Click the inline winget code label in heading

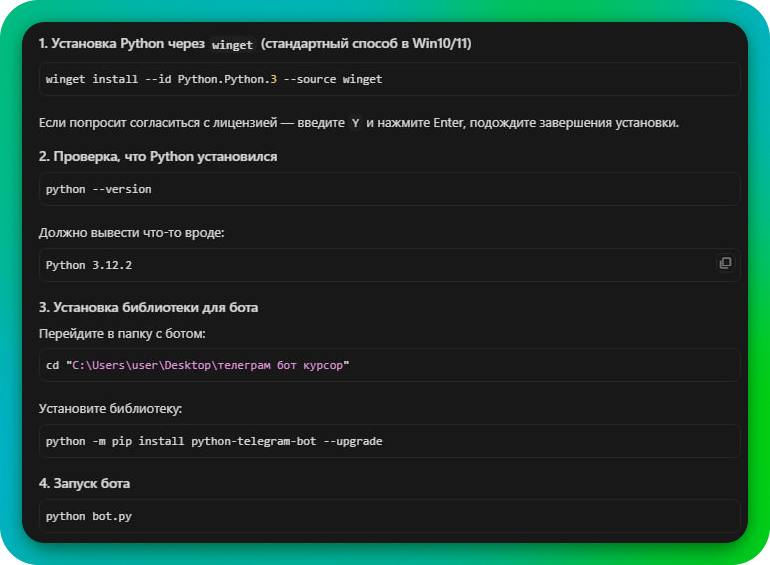click(x=232, y=45)
